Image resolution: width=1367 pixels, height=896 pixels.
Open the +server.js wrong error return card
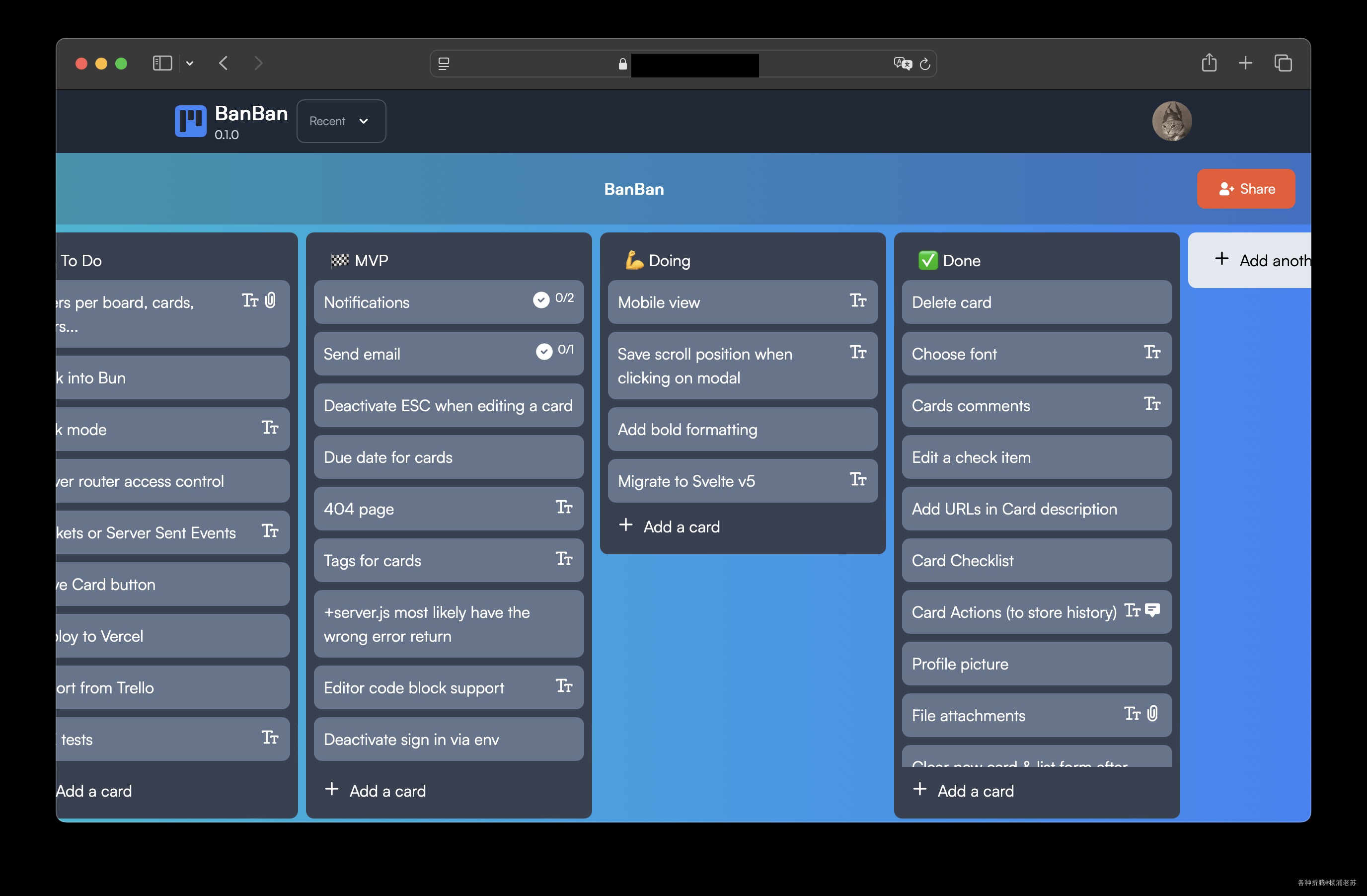click(449, 624)
